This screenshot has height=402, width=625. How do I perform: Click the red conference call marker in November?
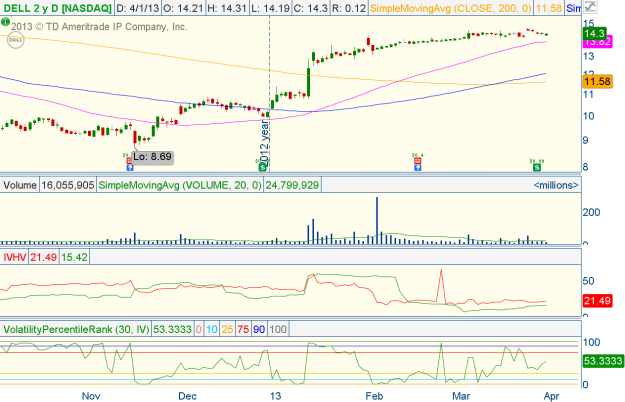(129, 161)
